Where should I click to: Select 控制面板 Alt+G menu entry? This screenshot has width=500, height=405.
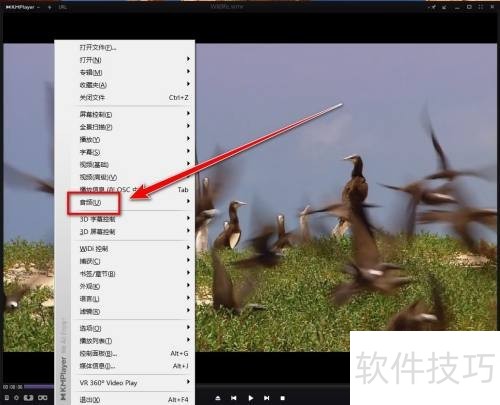tap(133, 353)
